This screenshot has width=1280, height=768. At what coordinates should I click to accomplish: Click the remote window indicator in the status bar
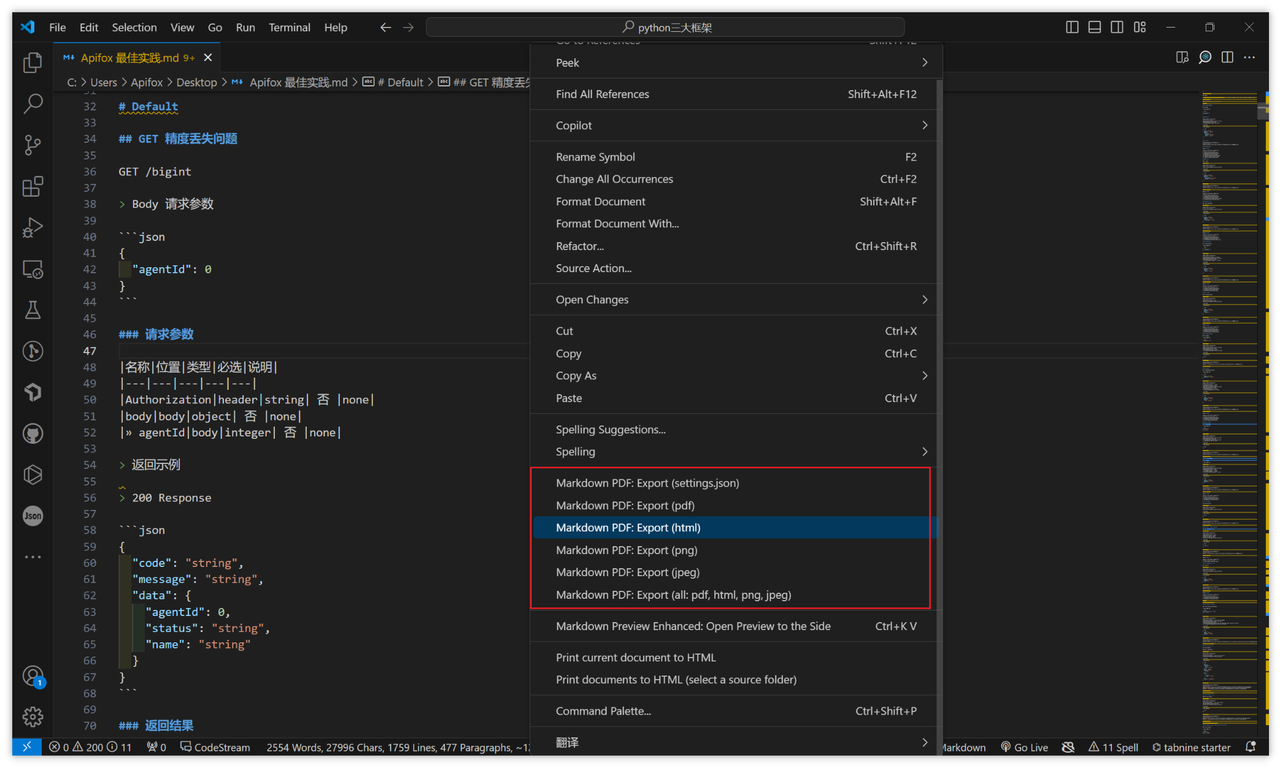[x=27, y=747]
